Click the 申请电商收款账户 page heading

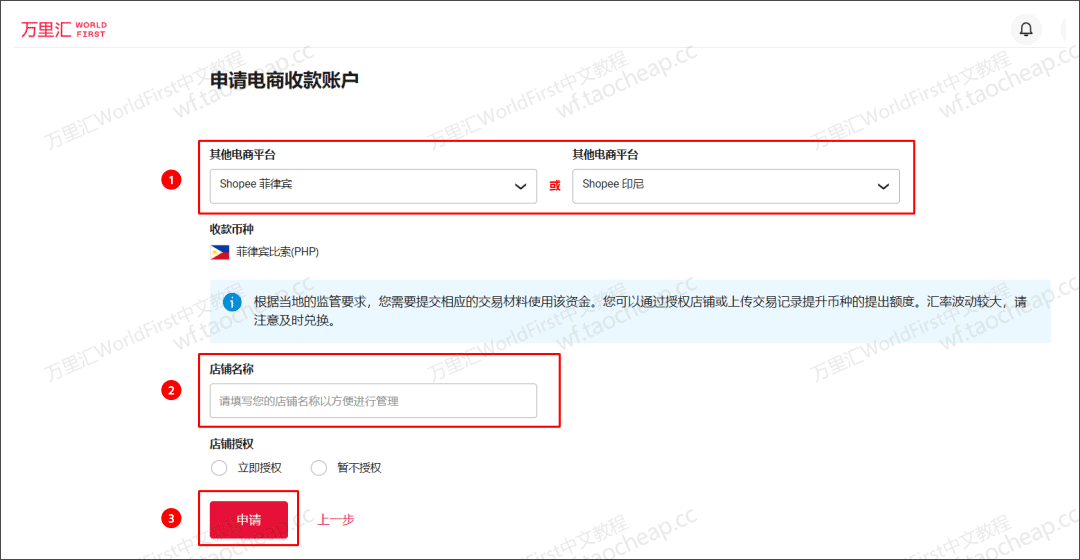click(284, 80)
